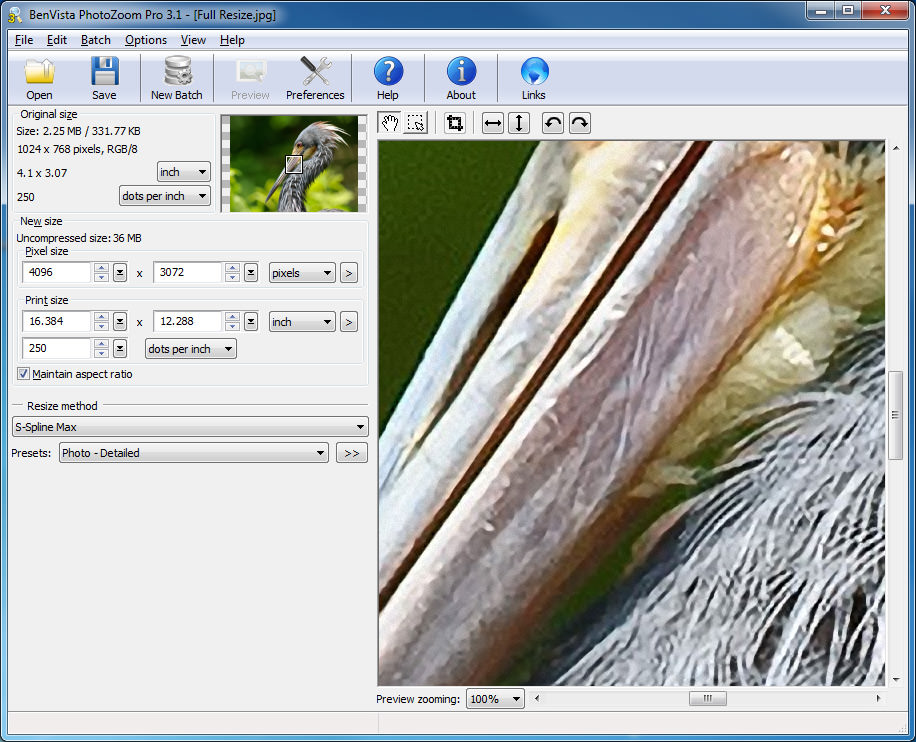
Task: Flip the image vertically
Action: coord(519,122)
